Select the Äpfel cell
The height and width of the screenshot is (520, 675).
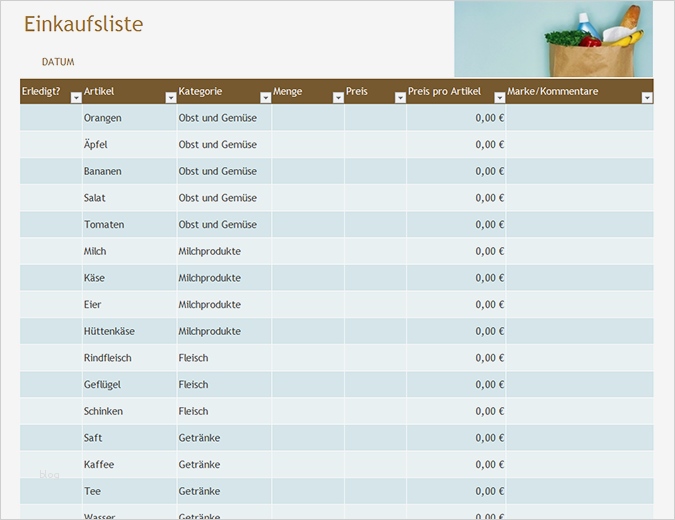click(x=129, y=144)
